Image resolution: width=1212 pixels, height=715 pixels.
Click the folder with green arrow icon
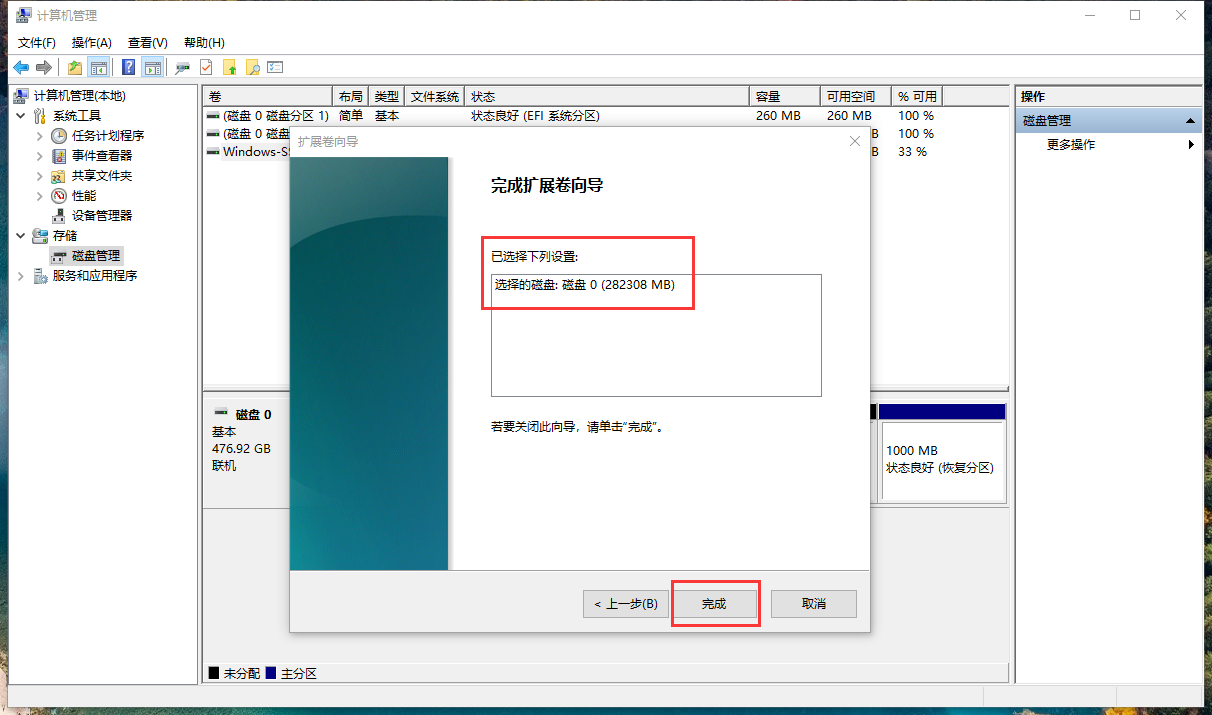(x=230, y=67)
